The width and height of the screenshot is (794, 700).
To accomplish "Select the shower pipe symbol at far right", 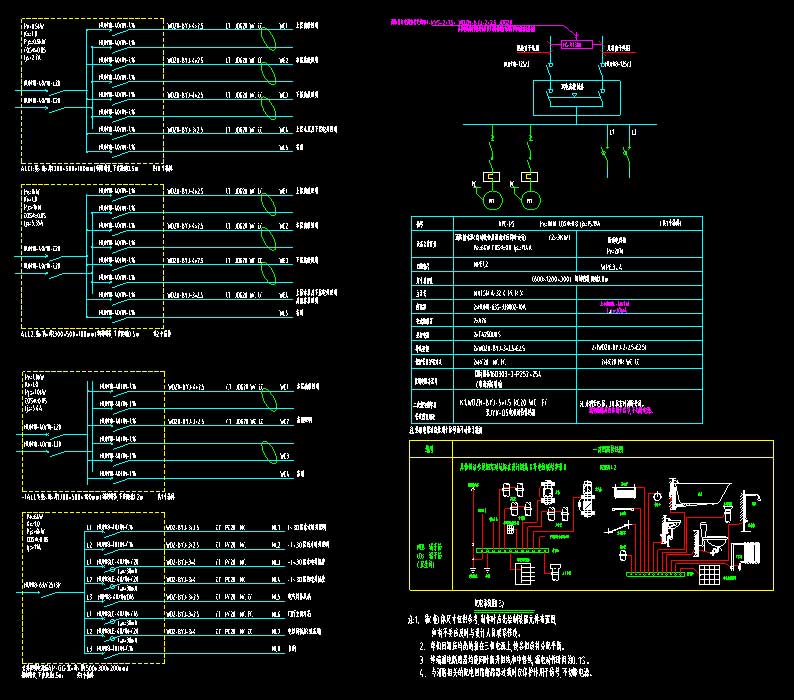I will tap(750, 511).
